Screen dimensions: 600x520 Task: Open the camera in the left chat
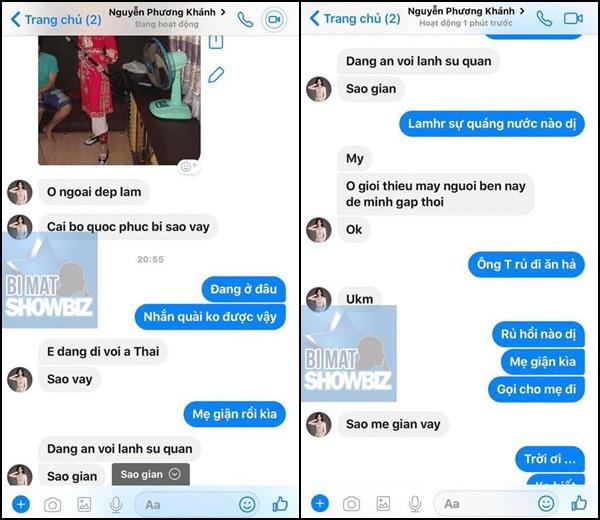52,505
